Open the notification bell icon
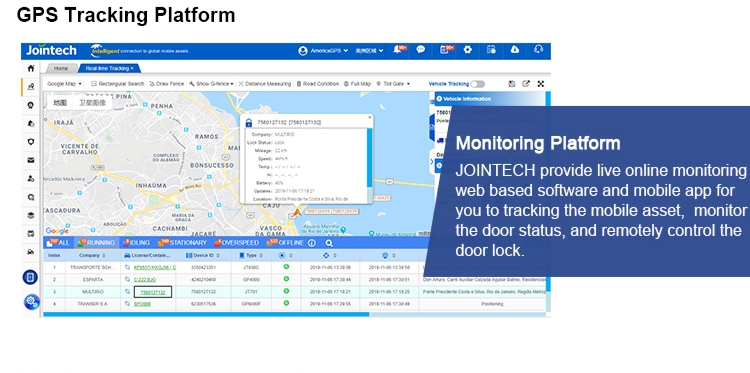Image resolution: width=750 pixels, height=373 pixels. pos(397,50)
